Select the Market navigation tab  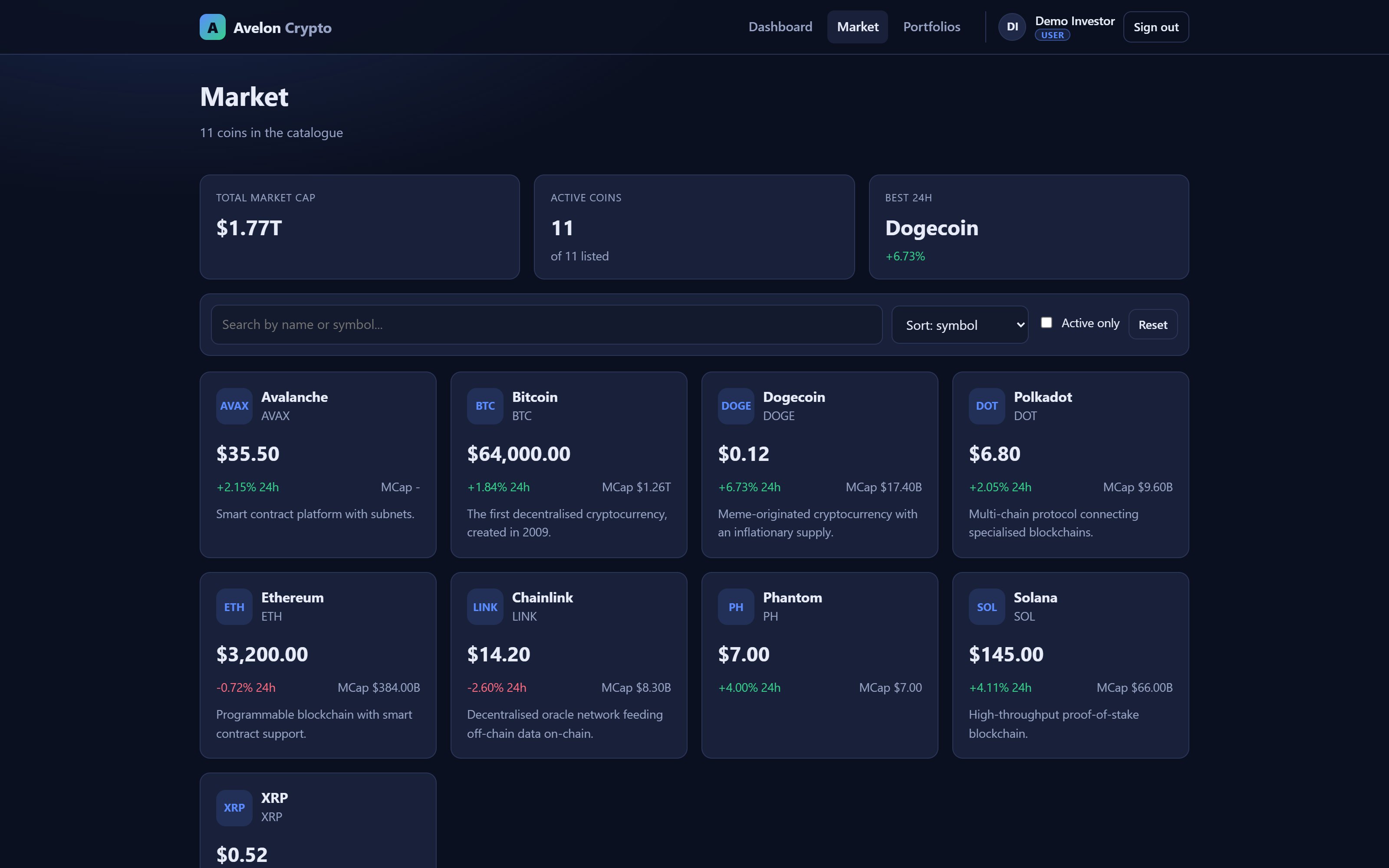coord(858,27)
